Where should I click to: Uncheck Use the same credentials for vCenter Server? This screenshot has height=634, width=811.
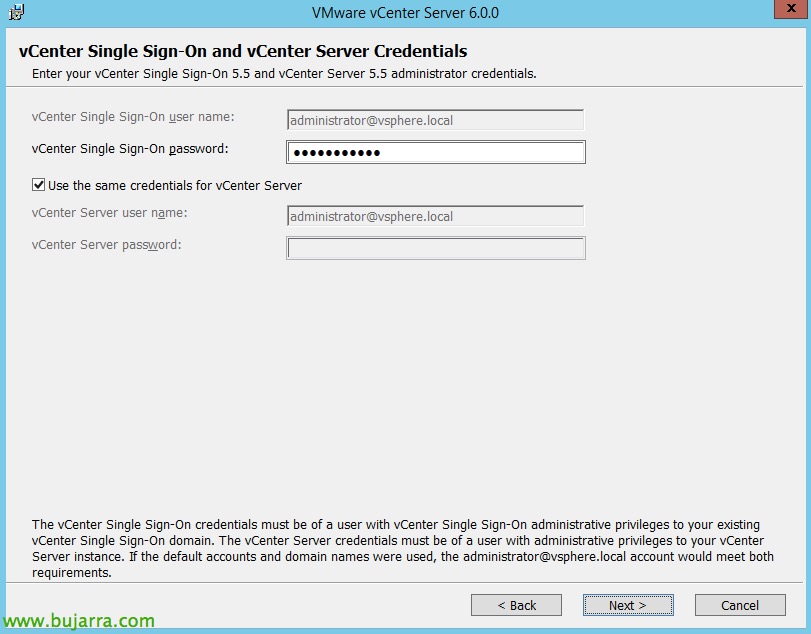click(x=38, y=185)
